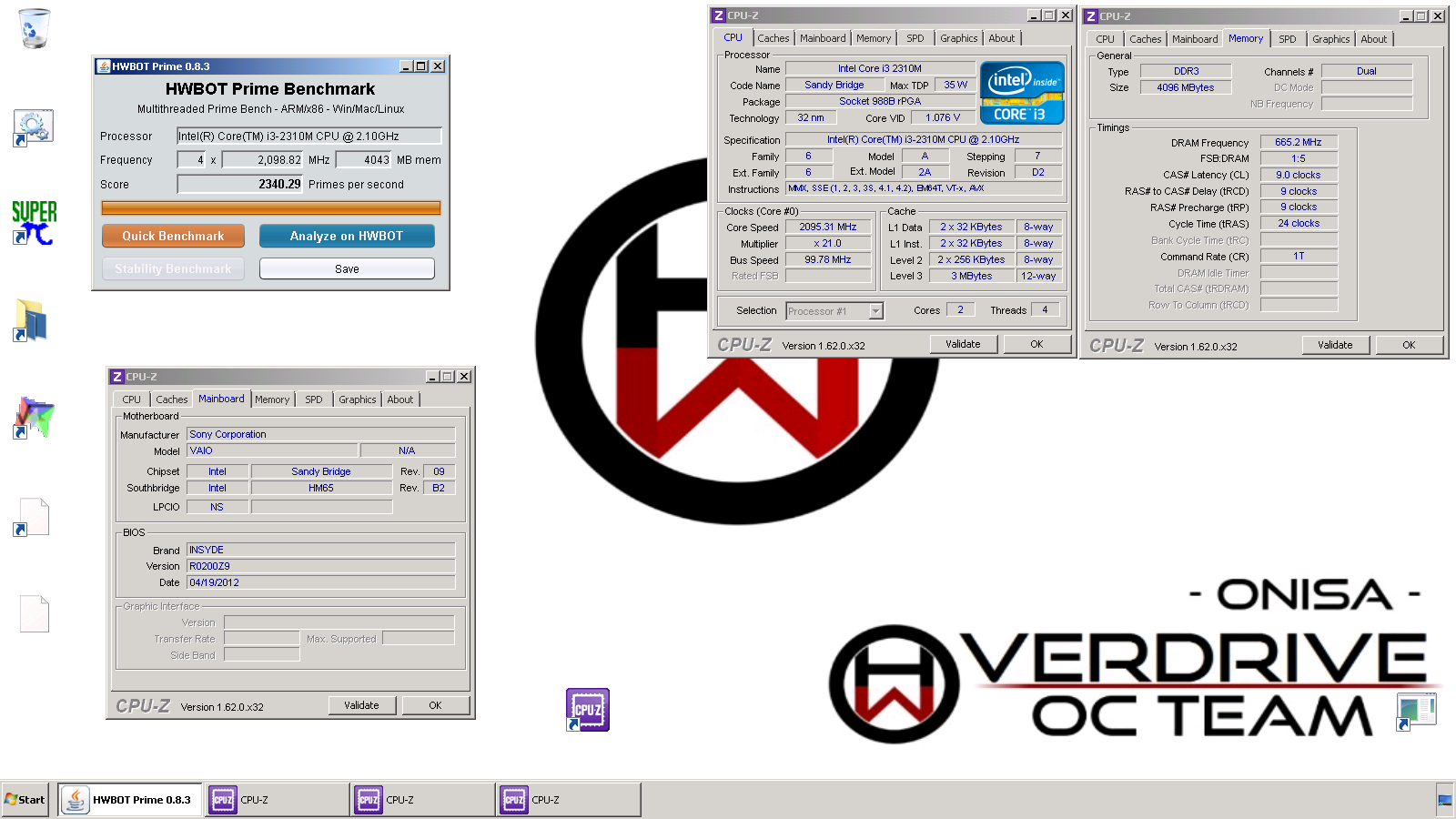1456x819 pixels.
Task: Click the Z icon in CPU tab window title bar
Action: pos(719,15)
